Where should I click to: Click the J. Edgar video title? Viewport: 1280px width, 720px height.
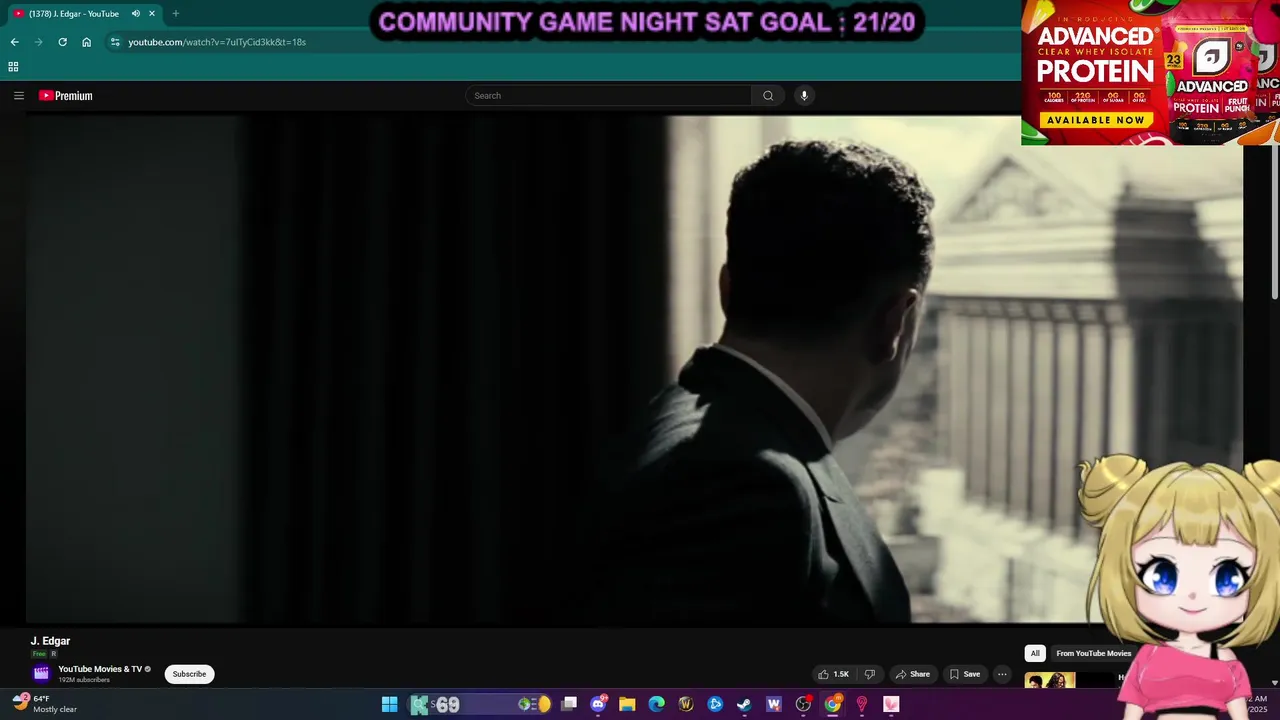point(50,641)
